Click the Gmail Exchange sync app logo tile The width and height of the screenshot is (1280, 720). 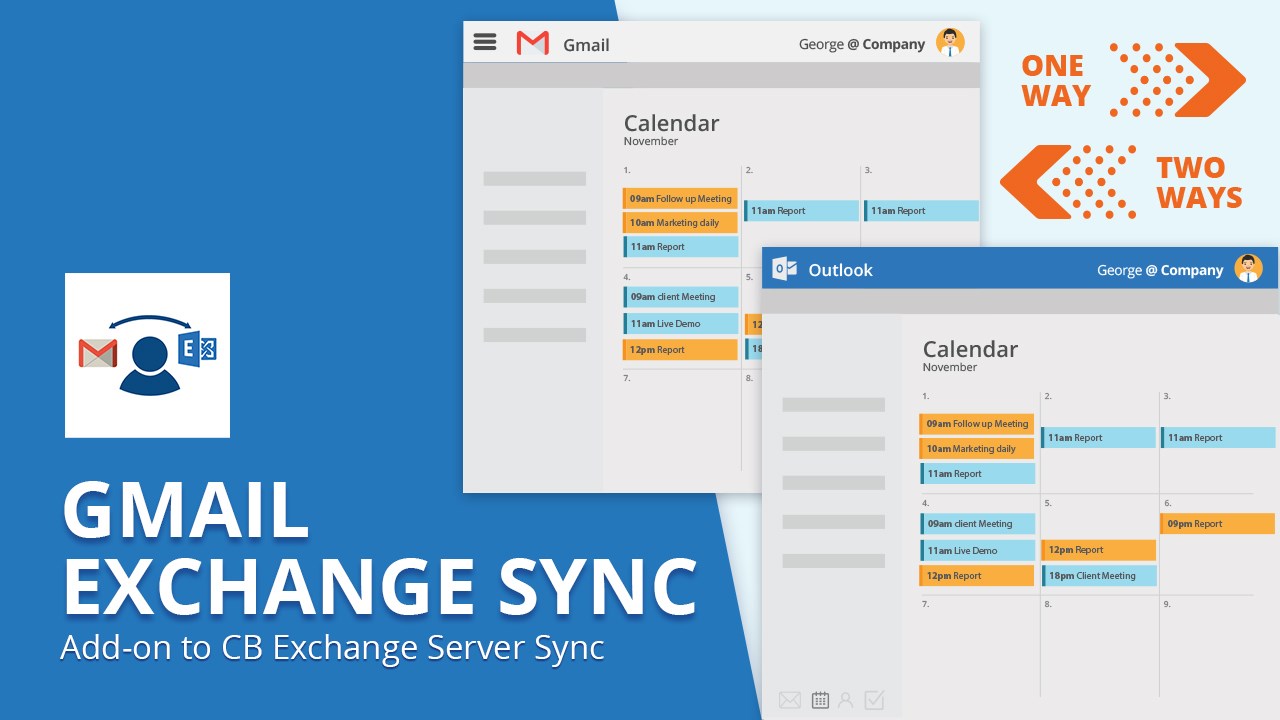[147, 355]
